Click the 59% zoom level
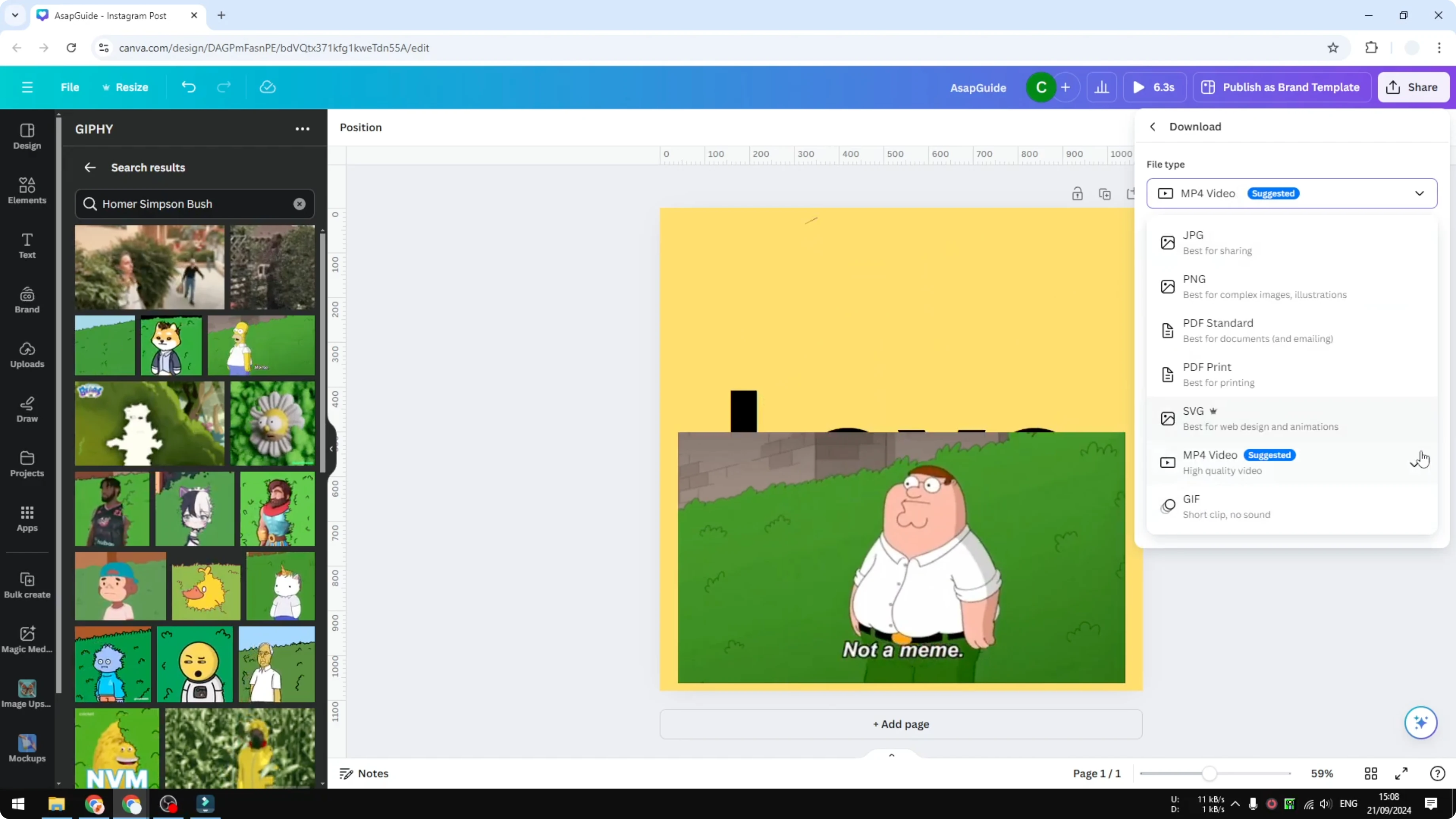This screenshot has width=1456, height=819. 1322,773
